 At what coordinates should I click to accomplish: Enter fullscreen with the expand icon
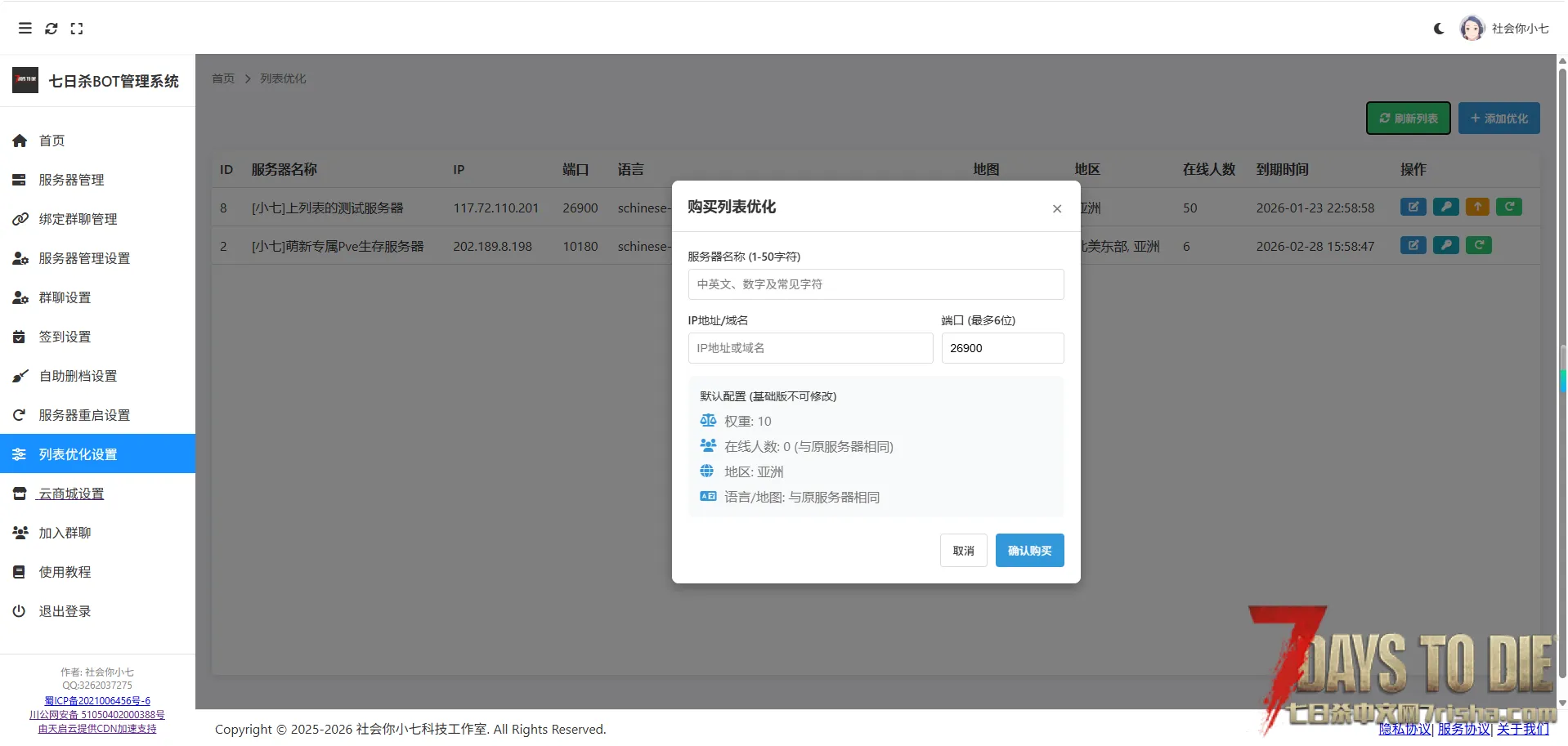77,29
